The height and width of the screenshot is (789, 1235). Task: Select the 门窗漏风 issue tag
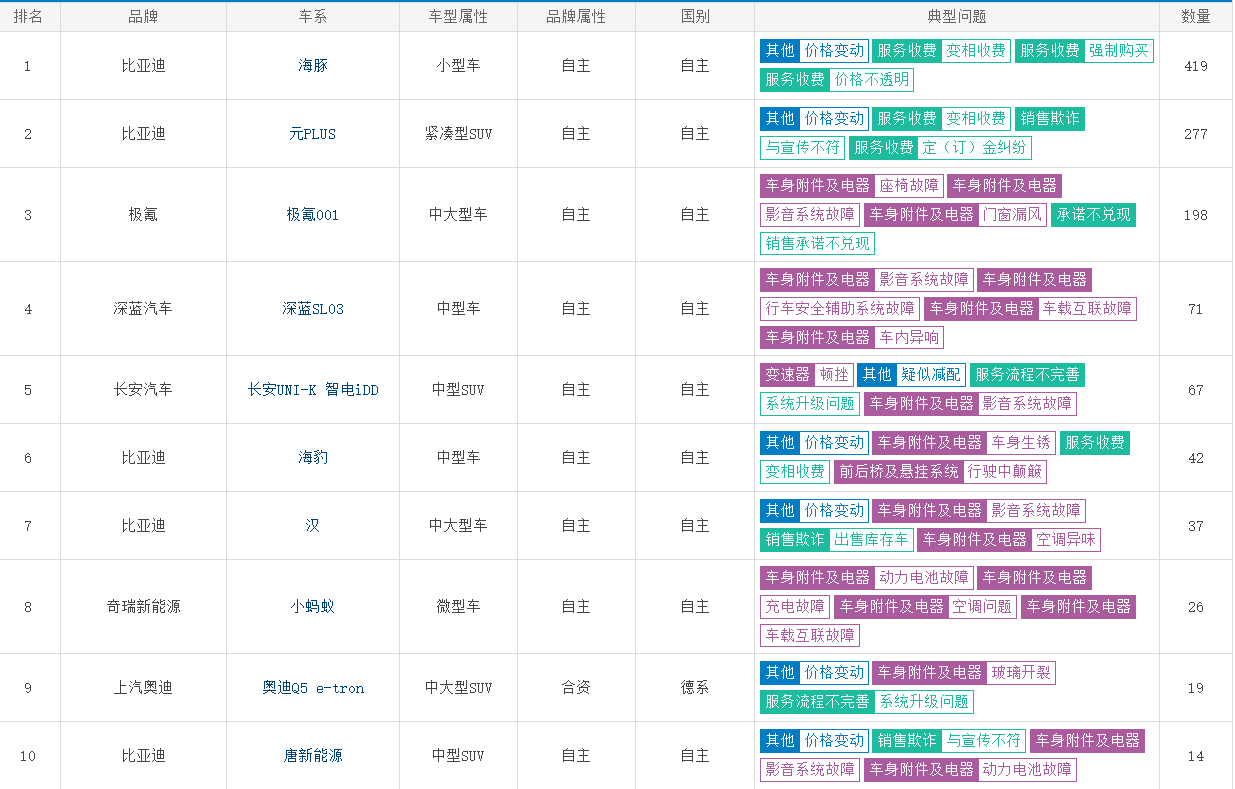[x=1013, y=215]
